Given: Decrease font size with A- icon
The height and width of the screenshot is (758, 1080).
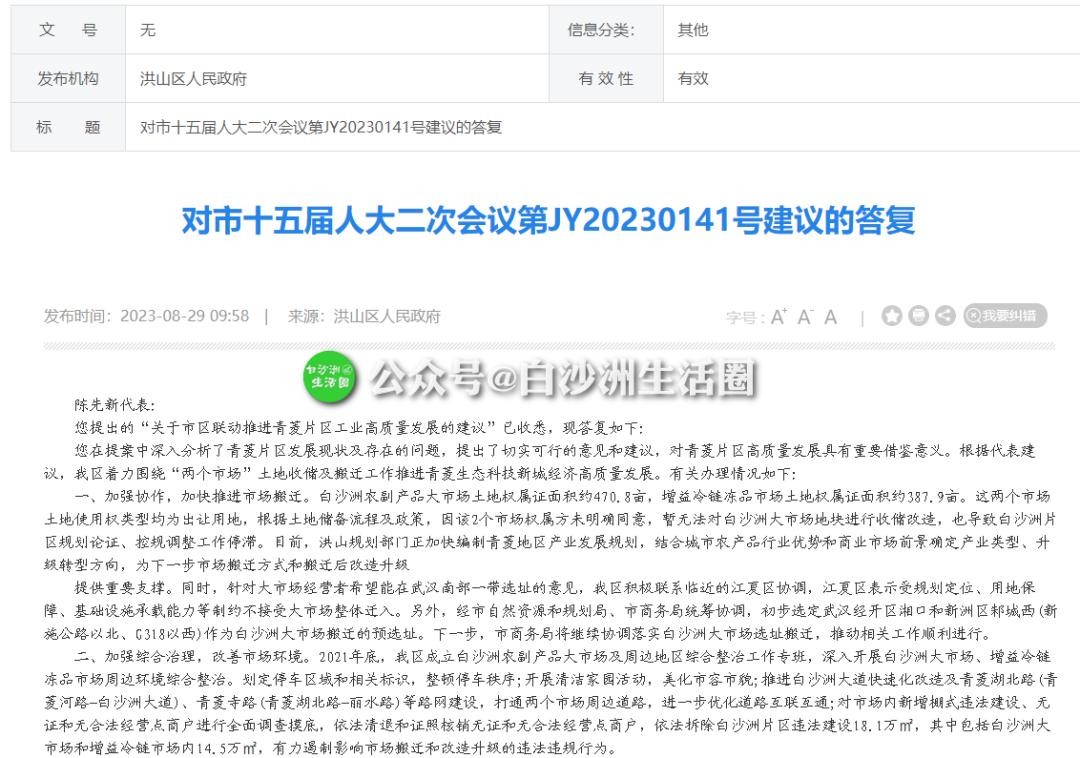Looking at the screenshot, I should [x=805, y=317].
